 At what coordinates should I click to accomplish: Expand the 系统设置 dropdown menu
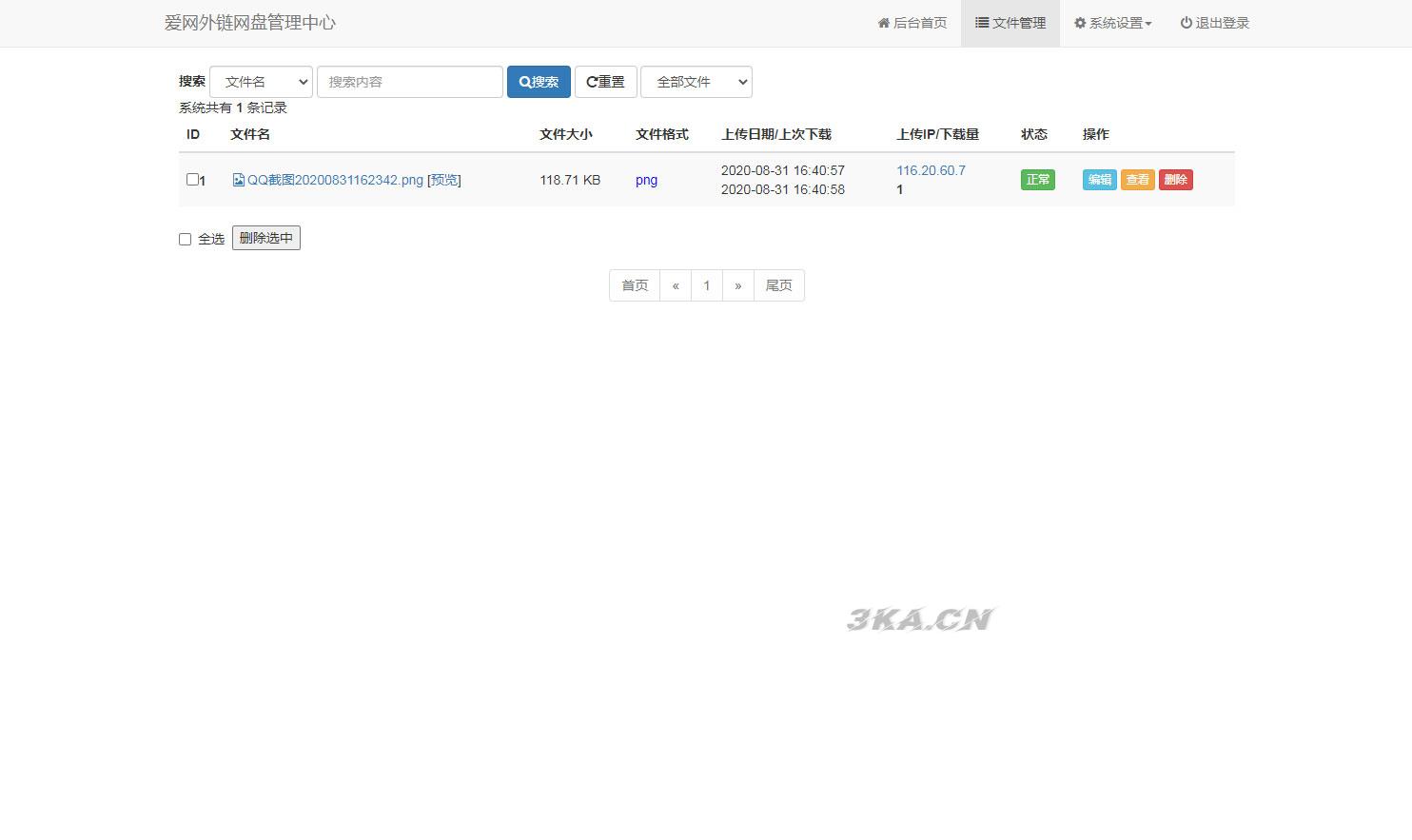click(x=1113, y=23)
